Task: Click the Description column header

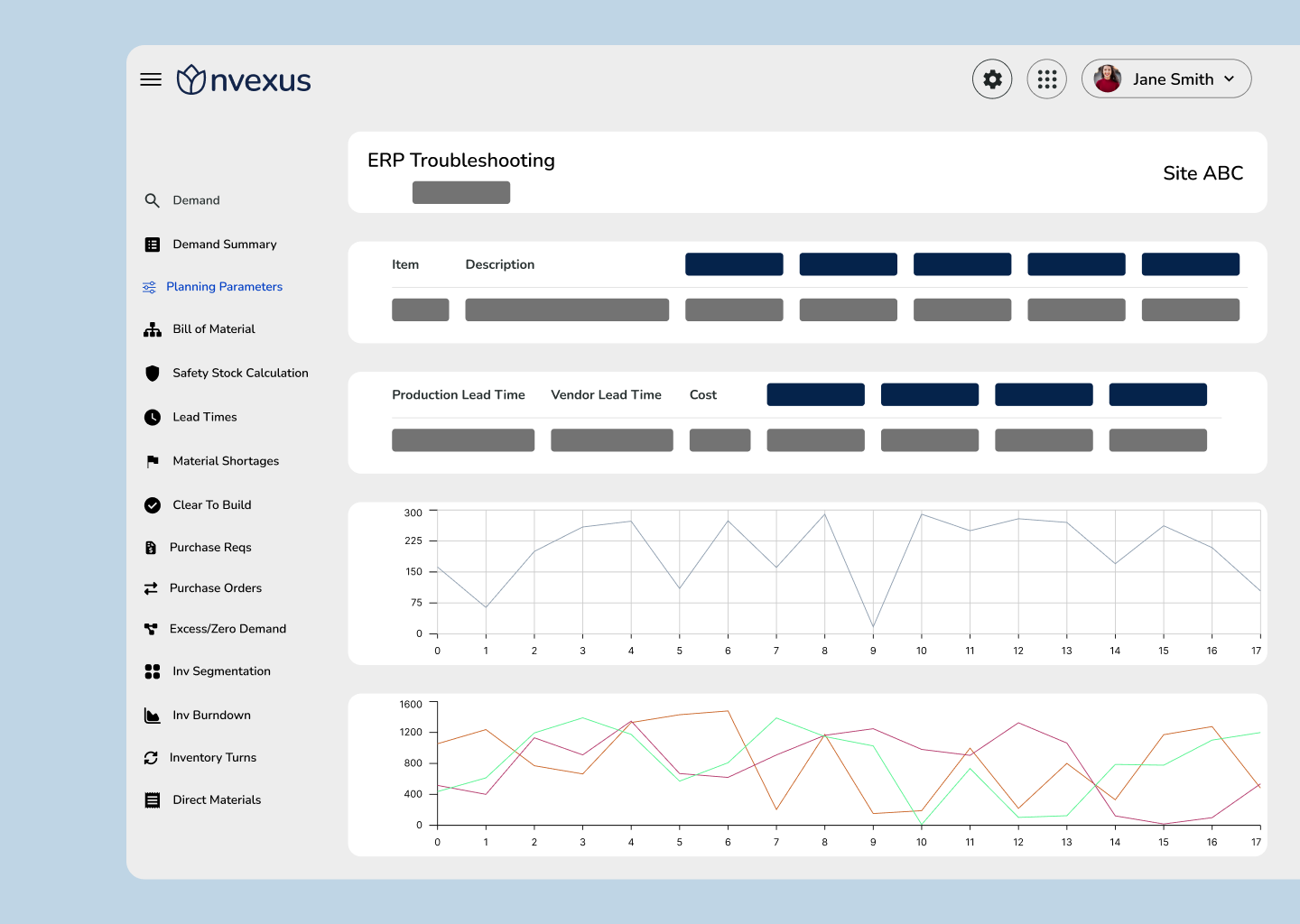Action: click(500, 265)
